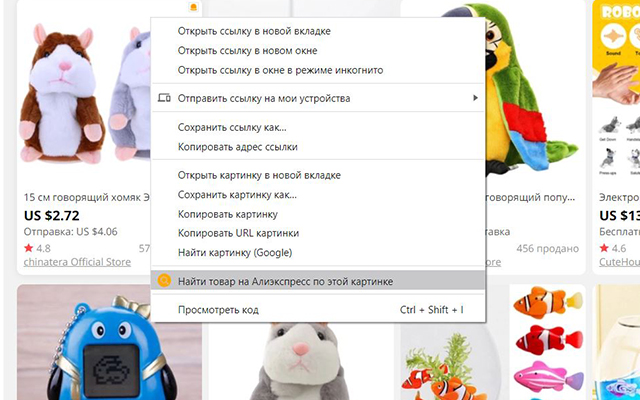Viewport: 640px width, 400px height.
Task: Select 'Найти товар на Алиэкспресс по этой картинке'
Action: 318,281
